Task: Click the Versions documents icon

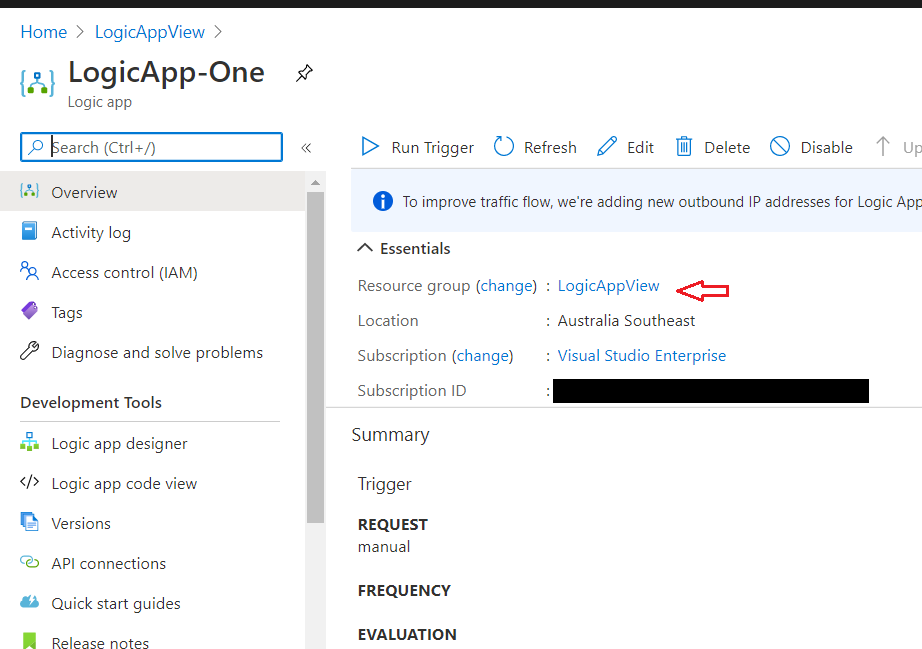Action: [29, 521]
